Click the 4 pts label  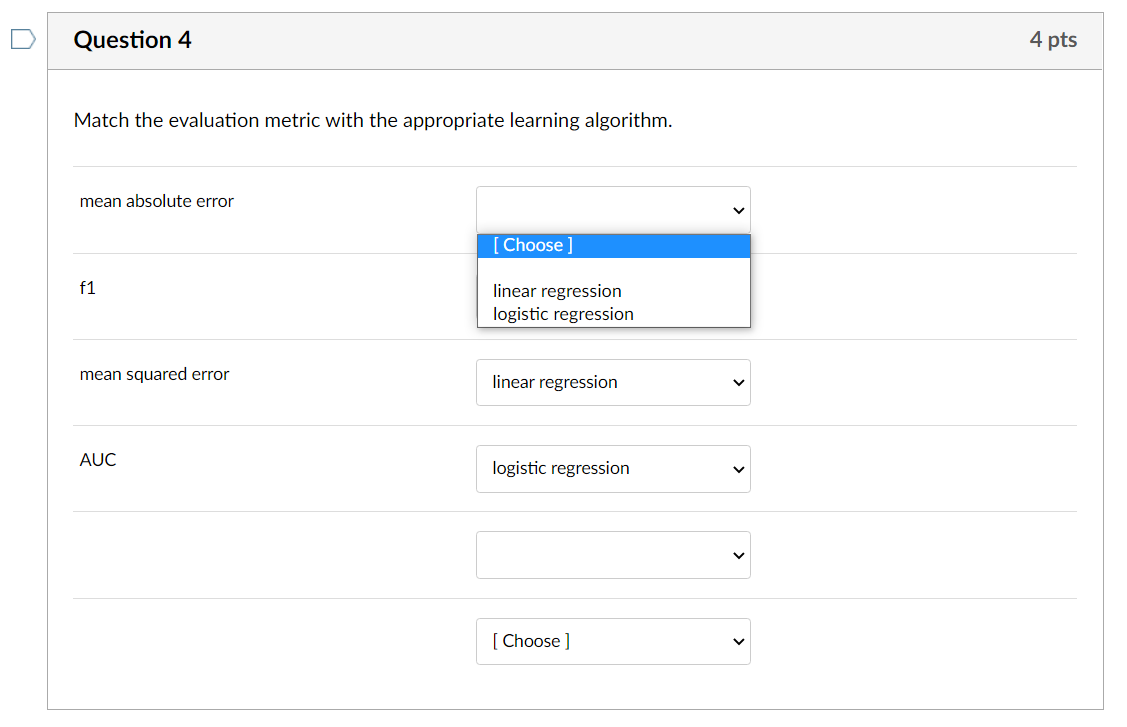click(x=1053, y=40)
